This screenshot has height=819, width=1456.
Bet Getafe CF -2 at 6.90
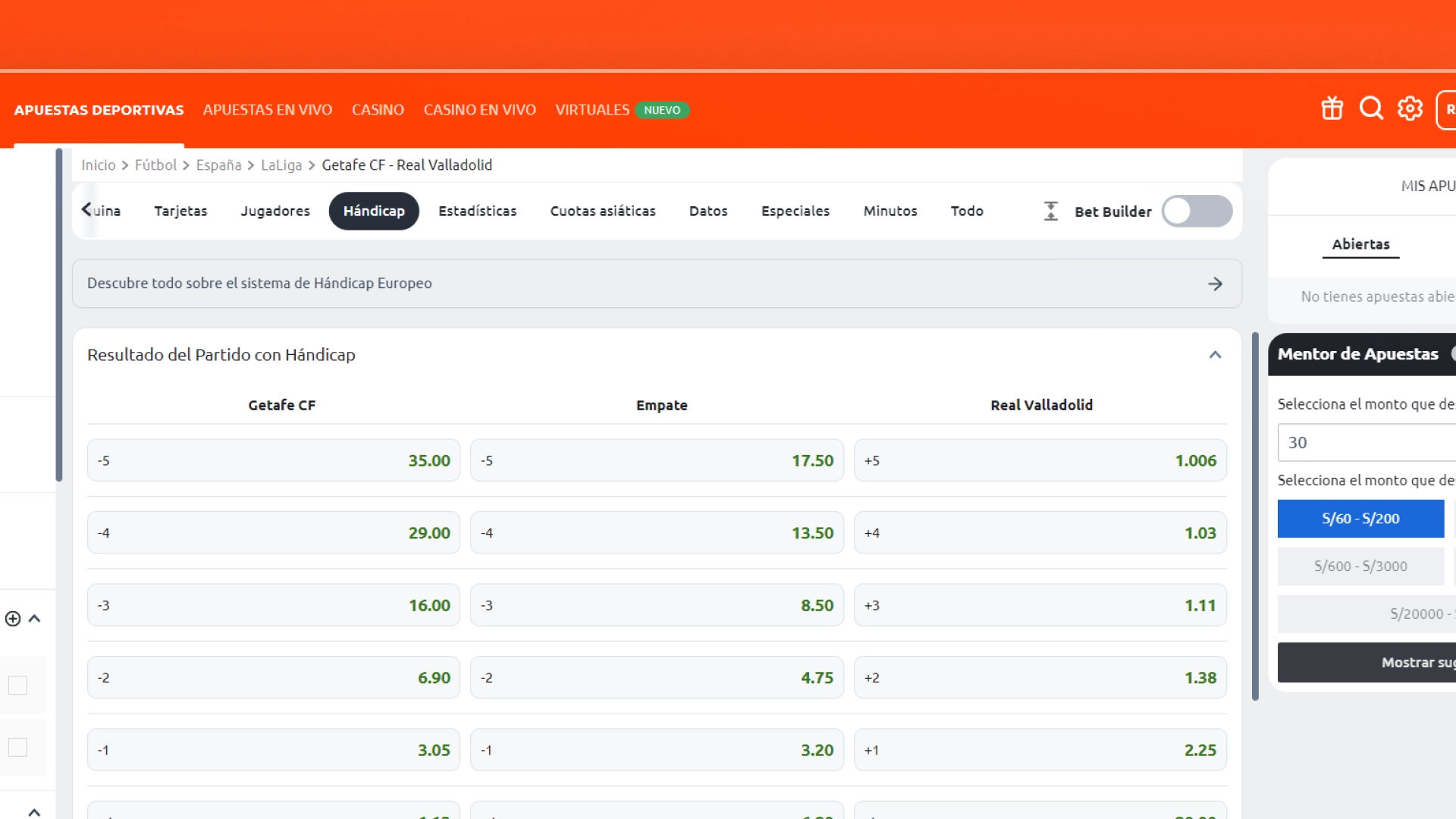tap(274, 678)
